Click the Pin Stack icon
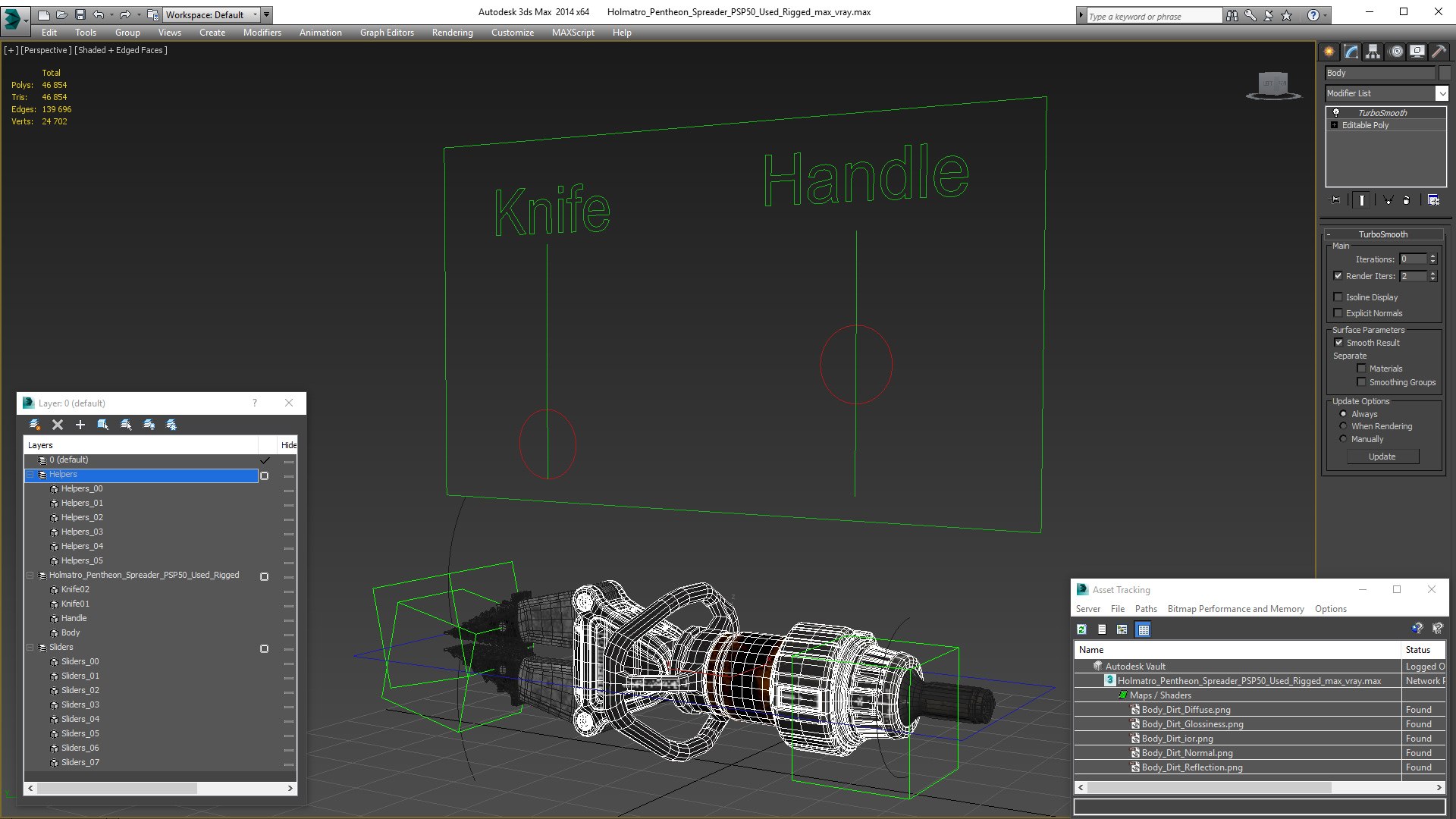The image size is (1456, 819). [x=1335, y=200]
